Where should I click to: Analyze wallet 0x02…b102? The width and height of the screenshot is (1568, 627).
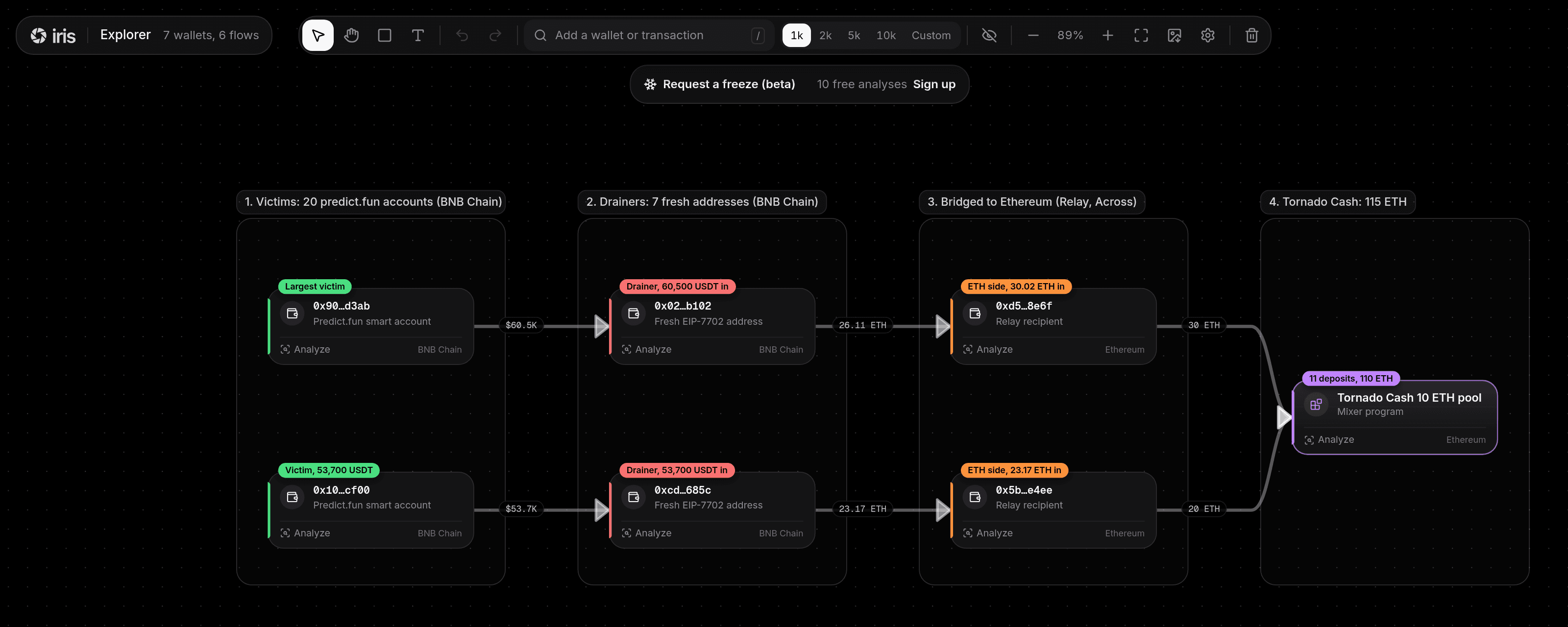pos(646,349)
